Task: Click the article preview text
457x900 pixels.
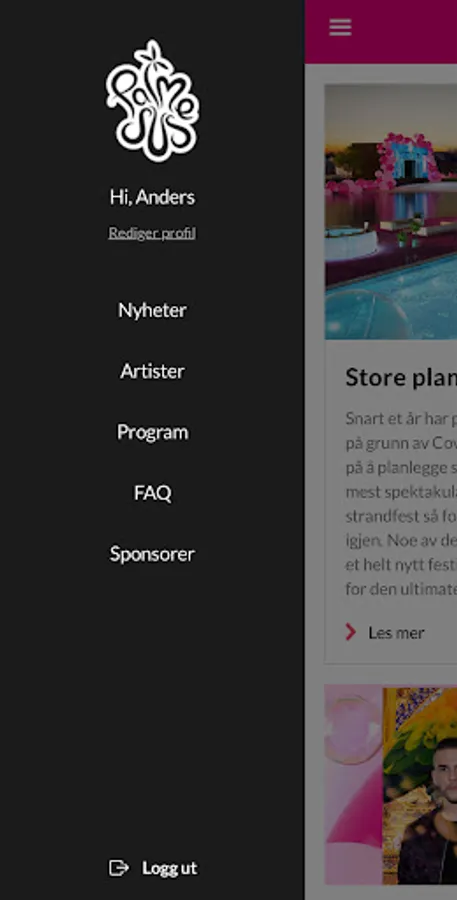Action: point(401,503)
